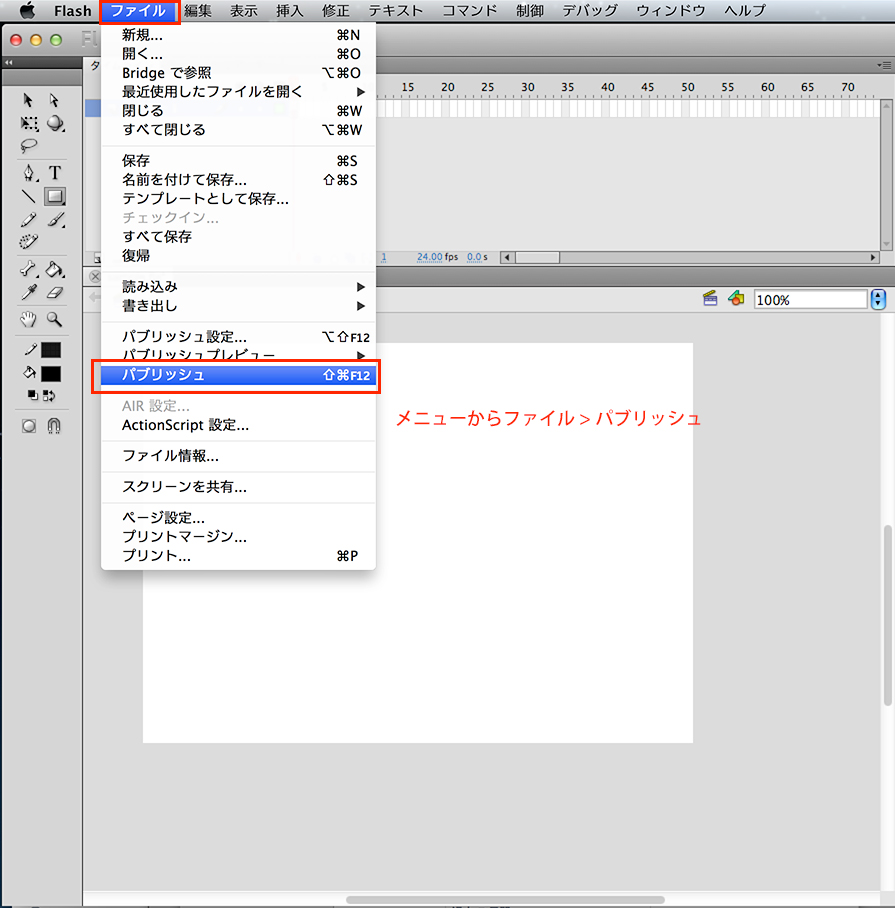The width and height of the screenshot is (895, 908).
Task: Toggle Snap to Objects magnet
Action: click(x=55, y=425)
